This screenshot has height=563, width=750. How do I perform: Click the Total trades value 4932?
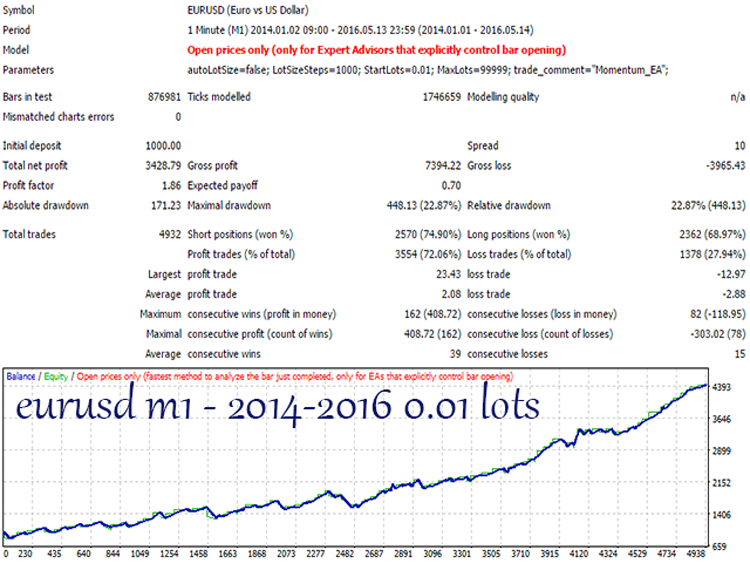tap(170, 234)
